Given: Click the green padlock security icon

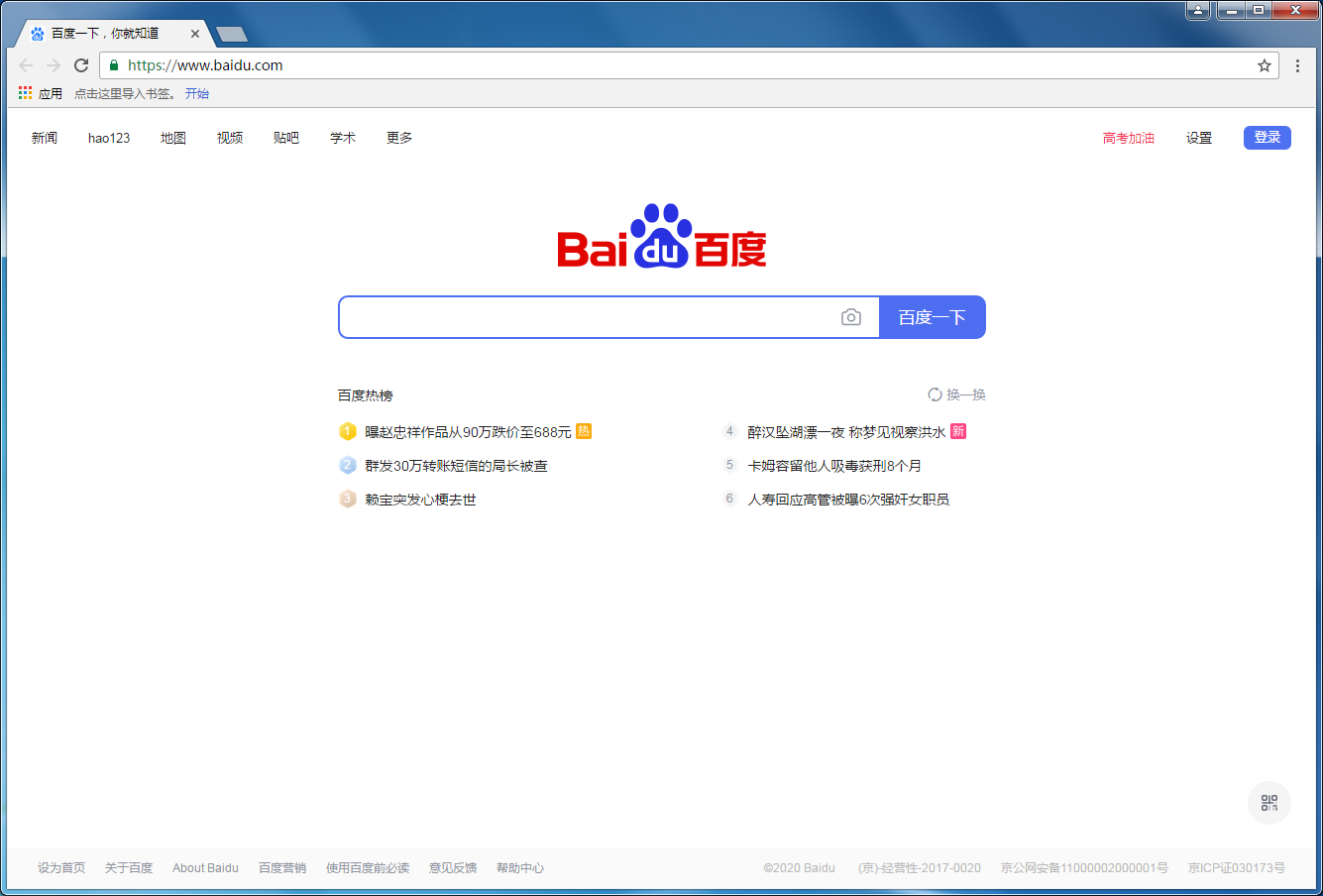Looking at the screenshot, I should [114, 65].
